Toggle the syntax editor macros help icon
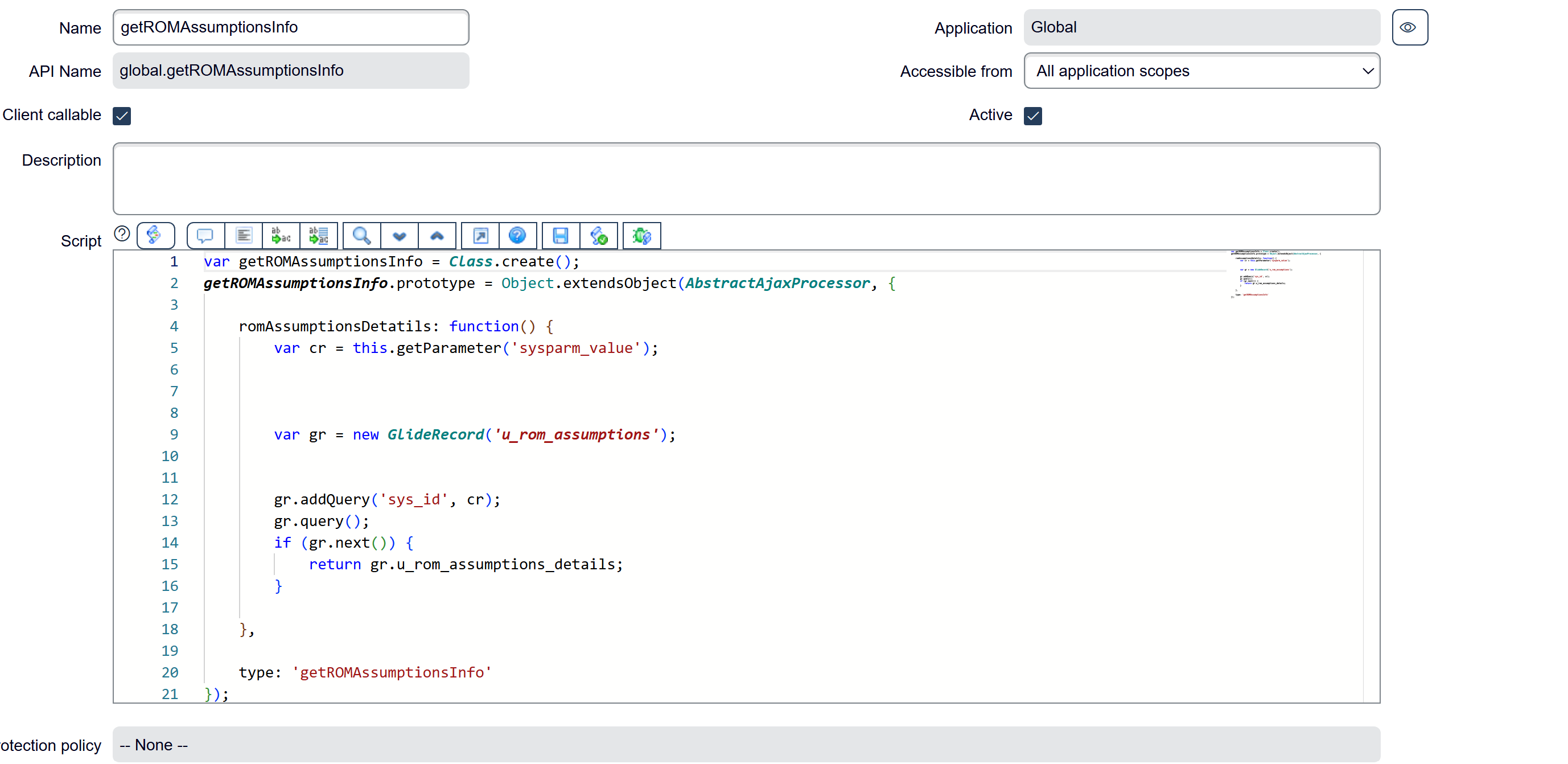 point(122,234)
